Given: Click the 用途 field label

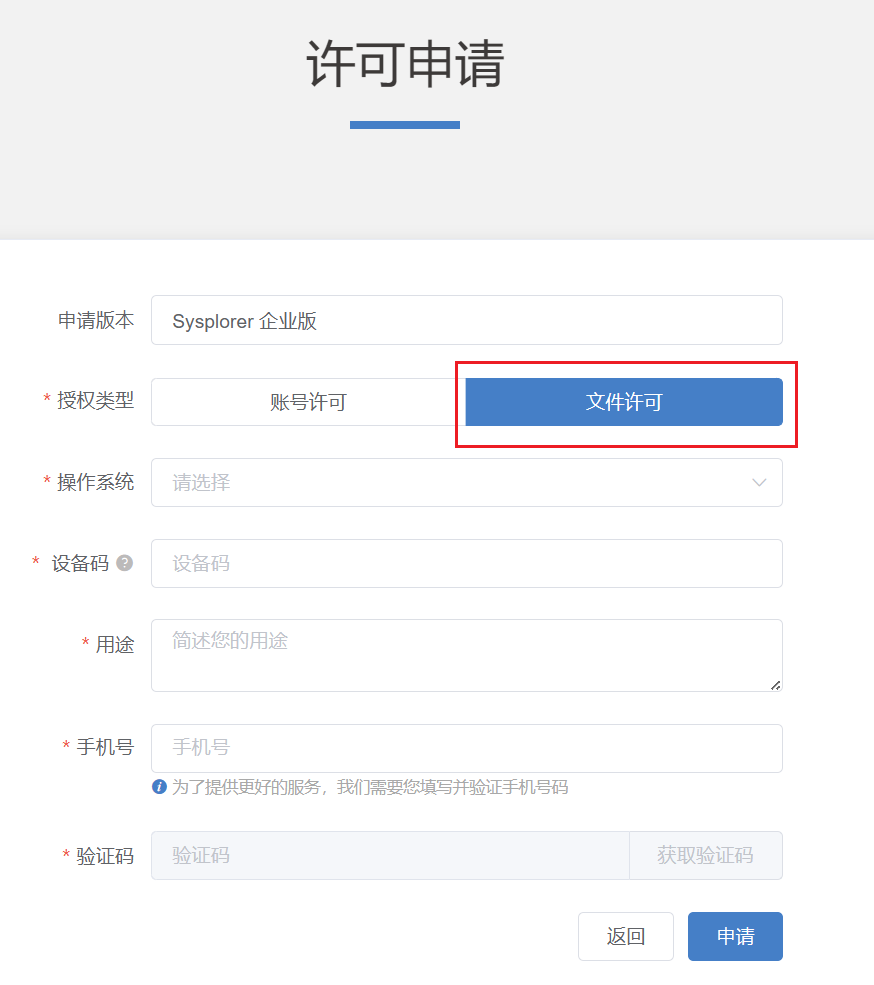Looking at the screenshot, I should click(x=114, y=645).
